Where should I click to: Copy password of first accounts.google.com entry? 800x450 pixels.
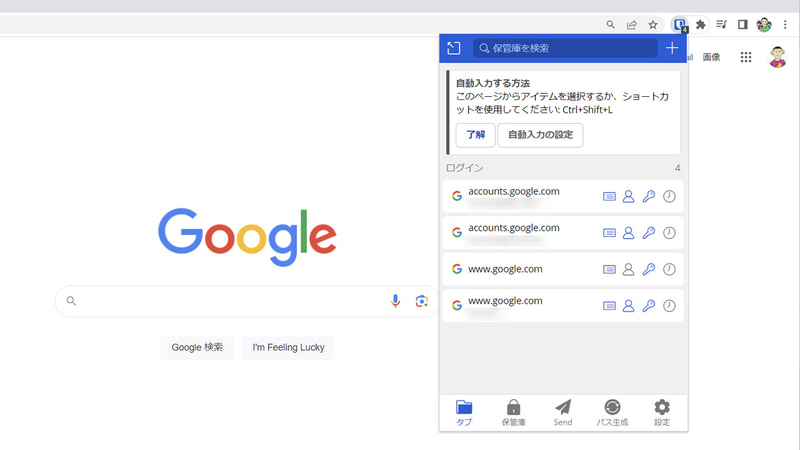tap(649, 196)
